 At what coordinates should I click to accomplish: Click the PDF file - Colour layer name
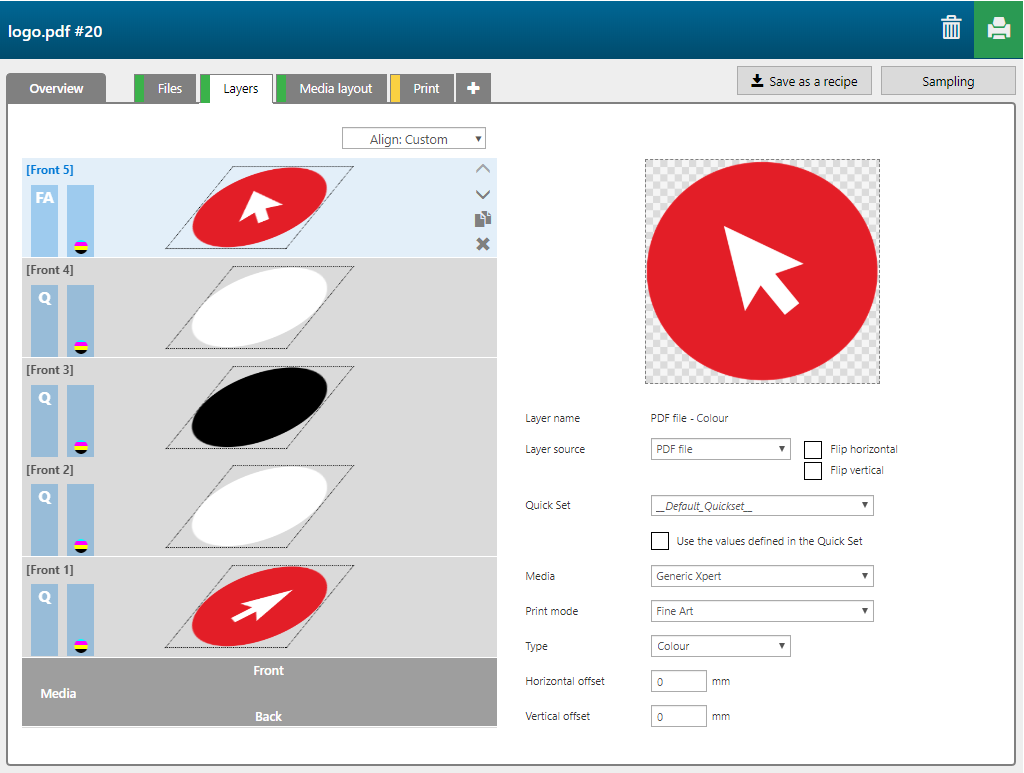pyautogui.click(x=689, y=418)
